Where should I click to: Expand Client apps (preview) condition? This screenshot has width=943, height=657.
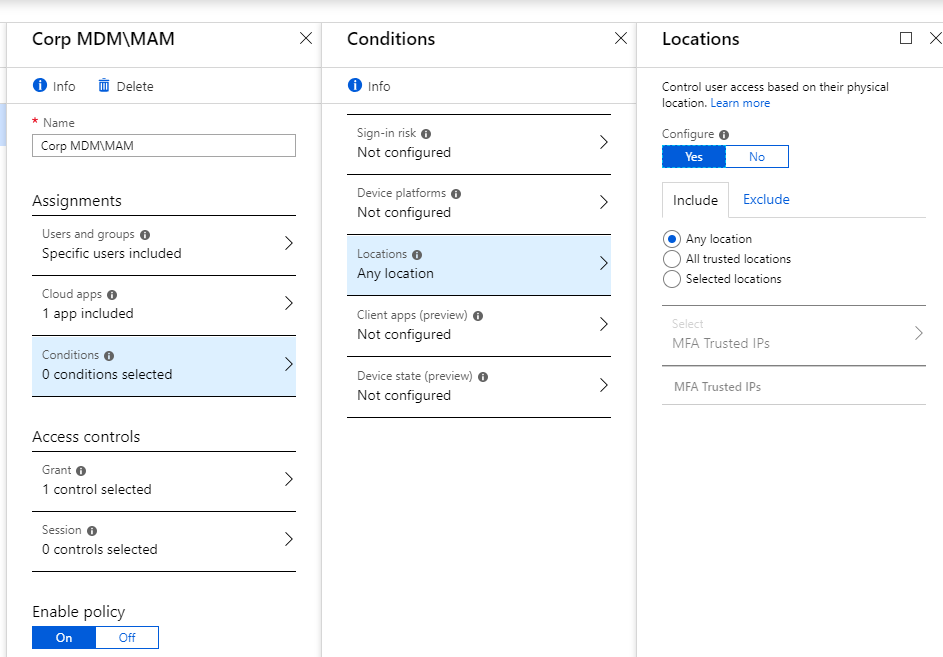click(478, 325)
